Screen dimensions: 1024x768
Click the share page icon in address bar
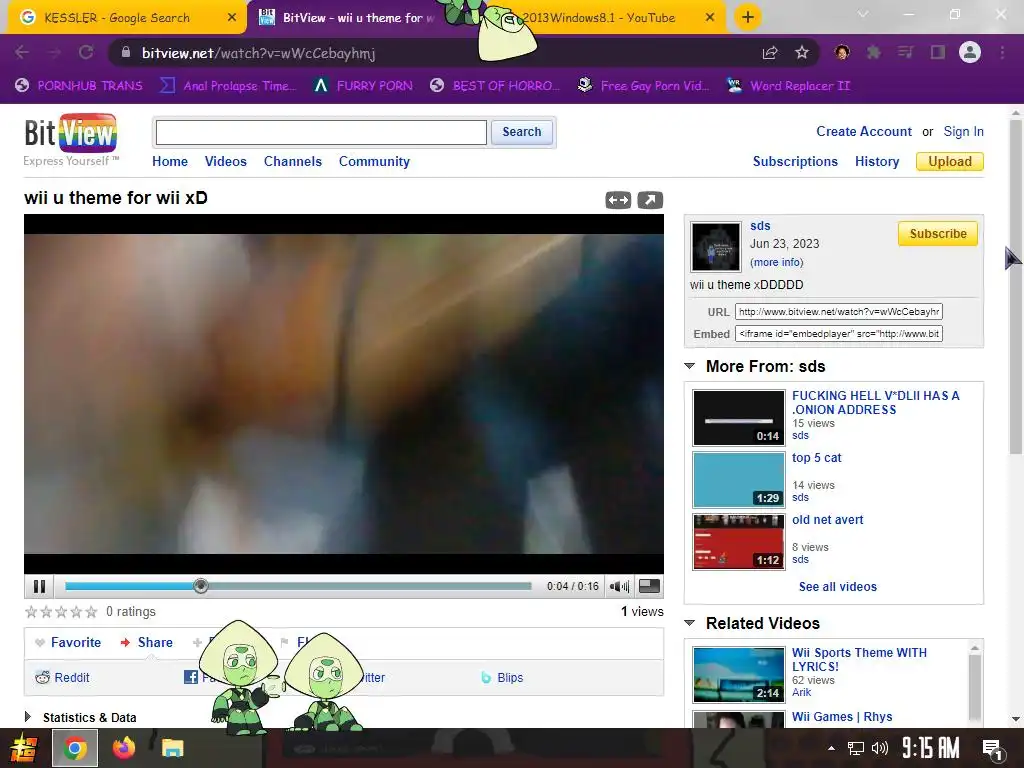(x=770, y=53)
